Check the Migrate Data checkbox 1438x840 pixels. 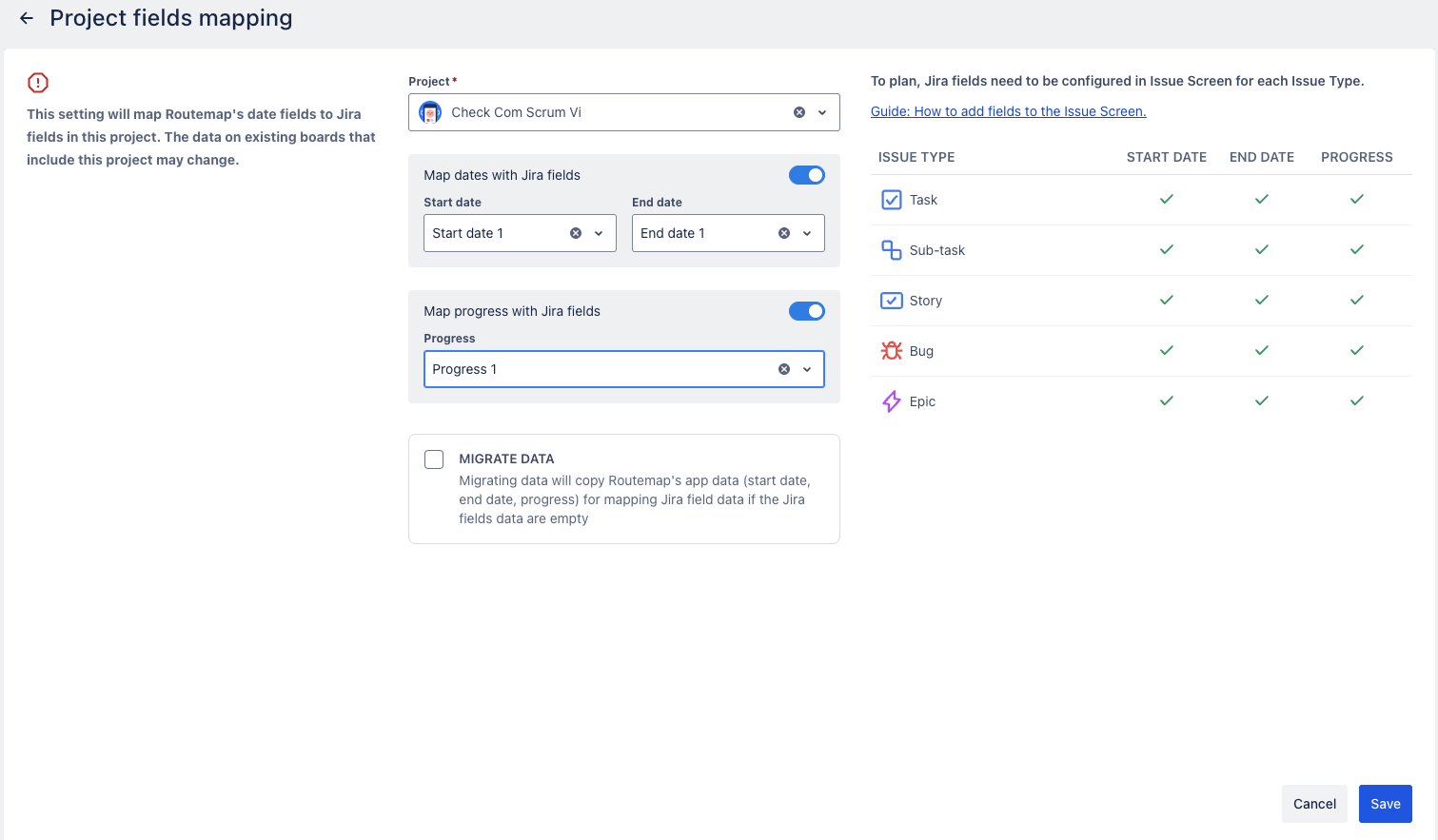coord(434,459)
